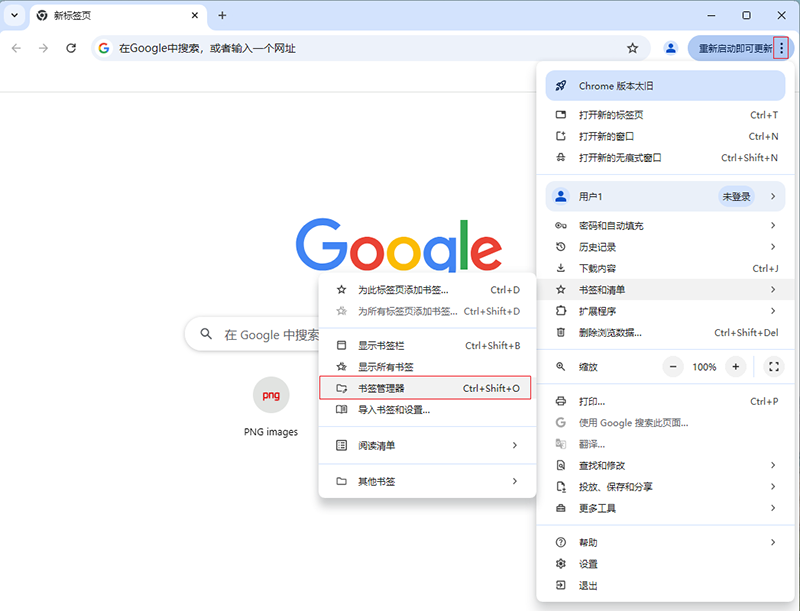Screen dimensions: 800x611
Task: Click the Google logo in address bar
Action: pyautogui.click(x=104, y=48)
